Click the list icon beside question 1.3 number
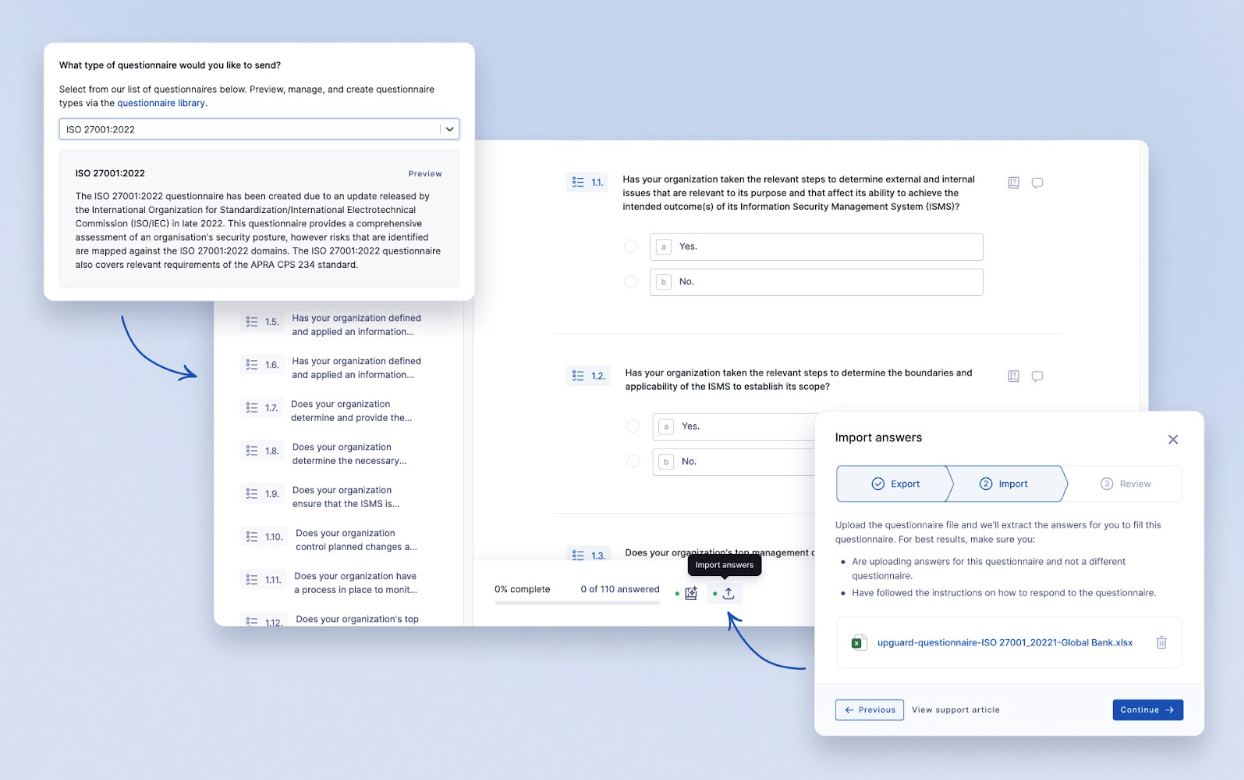 (x=577, y=555)
